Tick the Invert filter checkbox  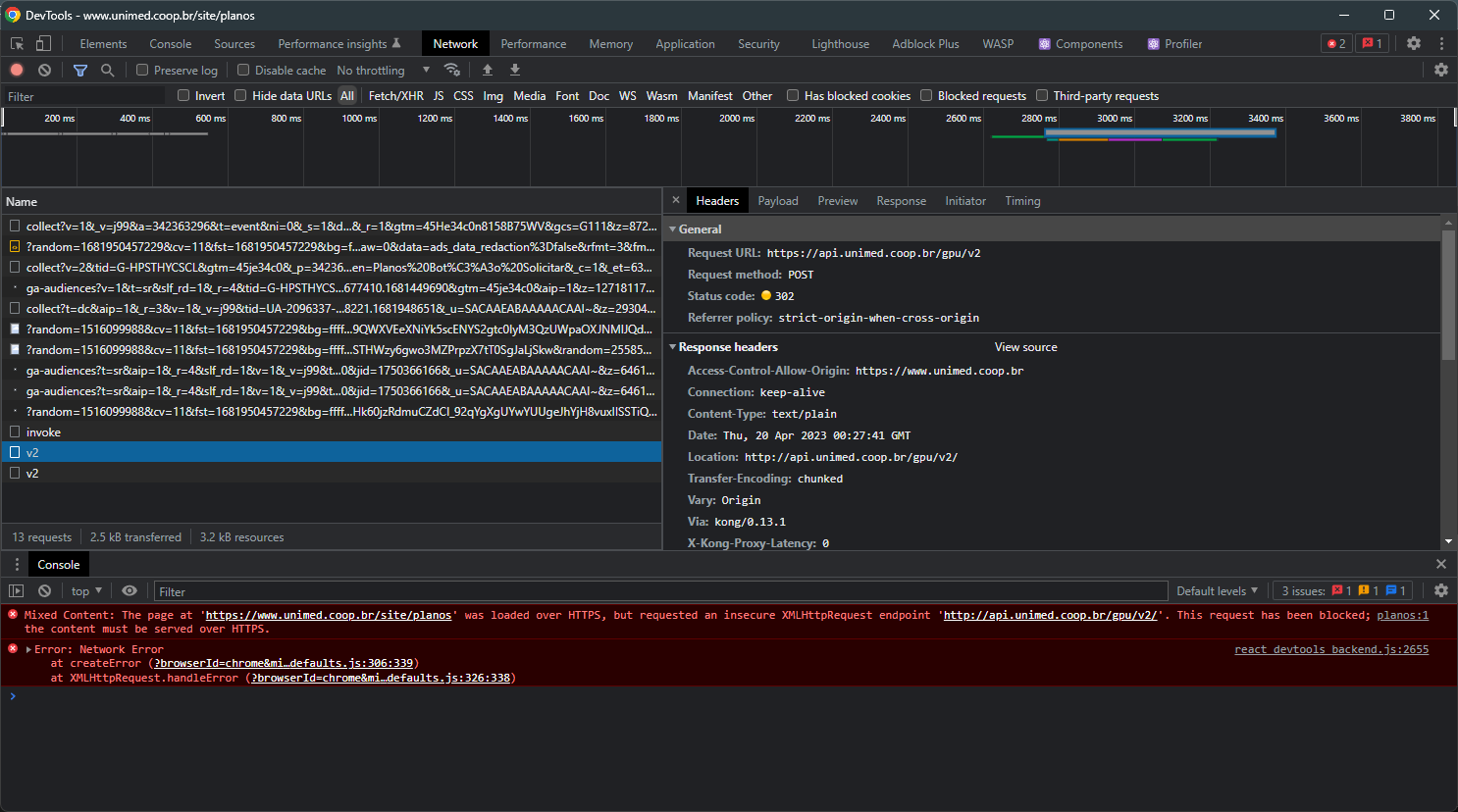(183, 95)
